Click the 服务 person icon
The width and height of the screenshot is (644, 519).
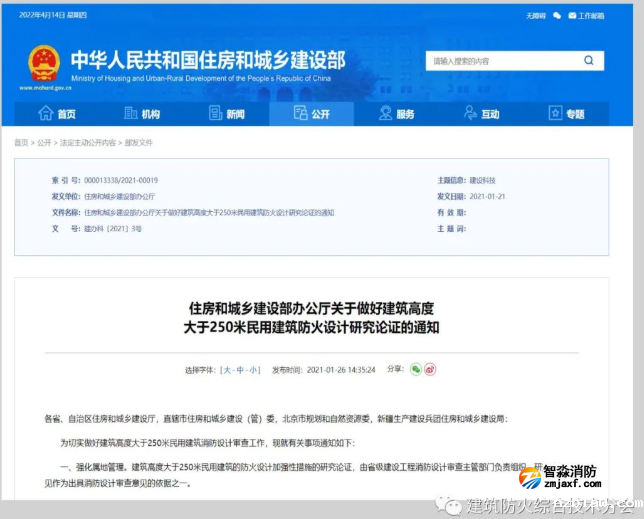pos(385,114)
